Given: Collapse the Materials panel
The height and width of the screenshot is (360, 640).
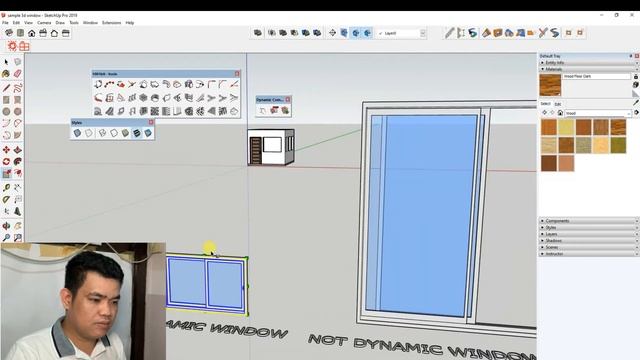Looking at the screenshot, I should coord(588,69).
